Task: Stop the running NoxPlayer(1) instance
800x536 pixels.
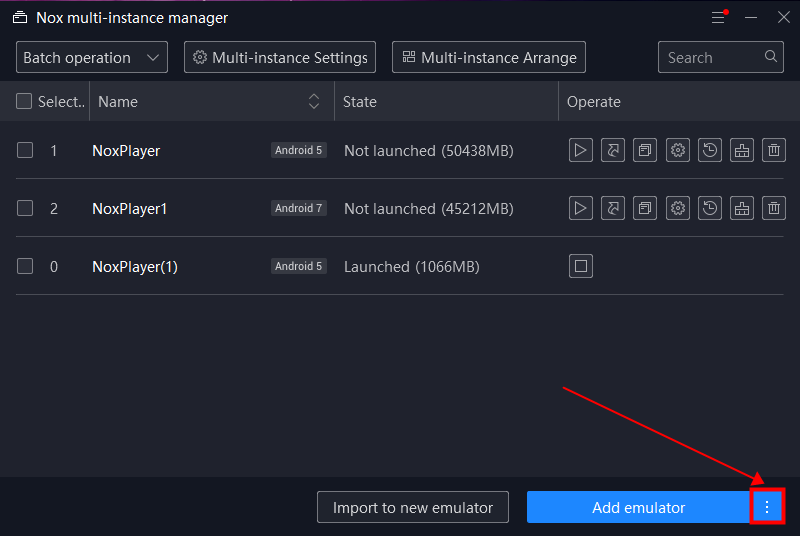Action: point(581,266)
